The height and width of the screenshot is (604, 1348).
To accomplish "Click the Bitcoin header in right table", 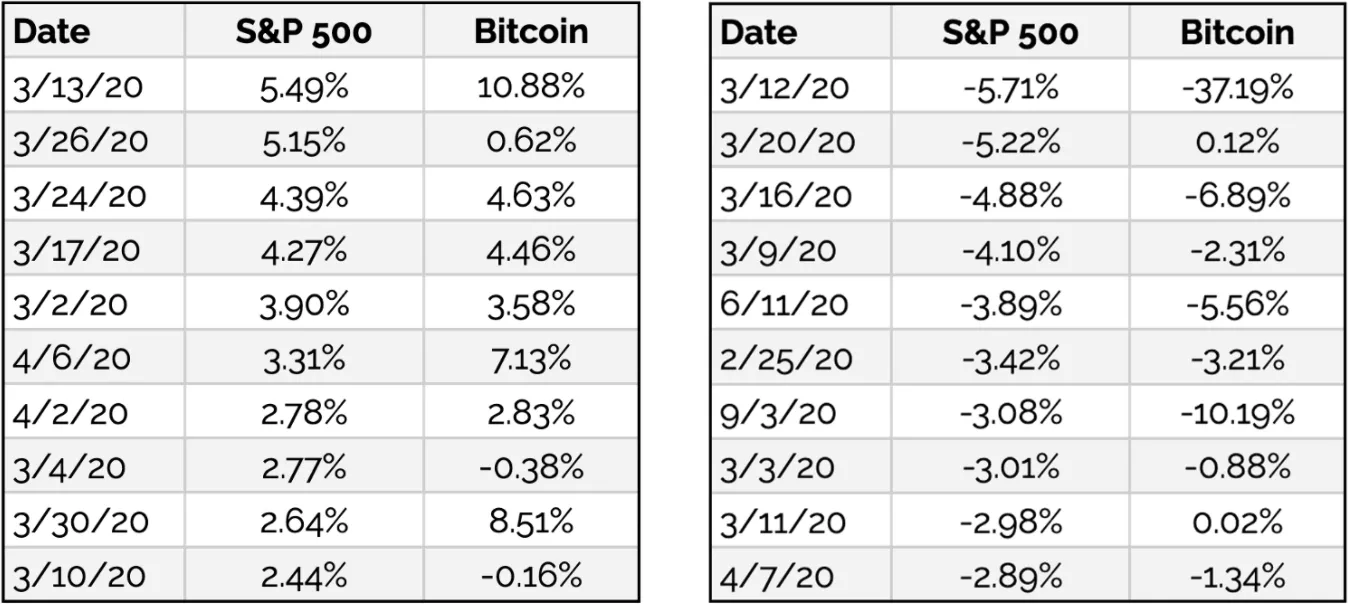I will pos(1237,32).
